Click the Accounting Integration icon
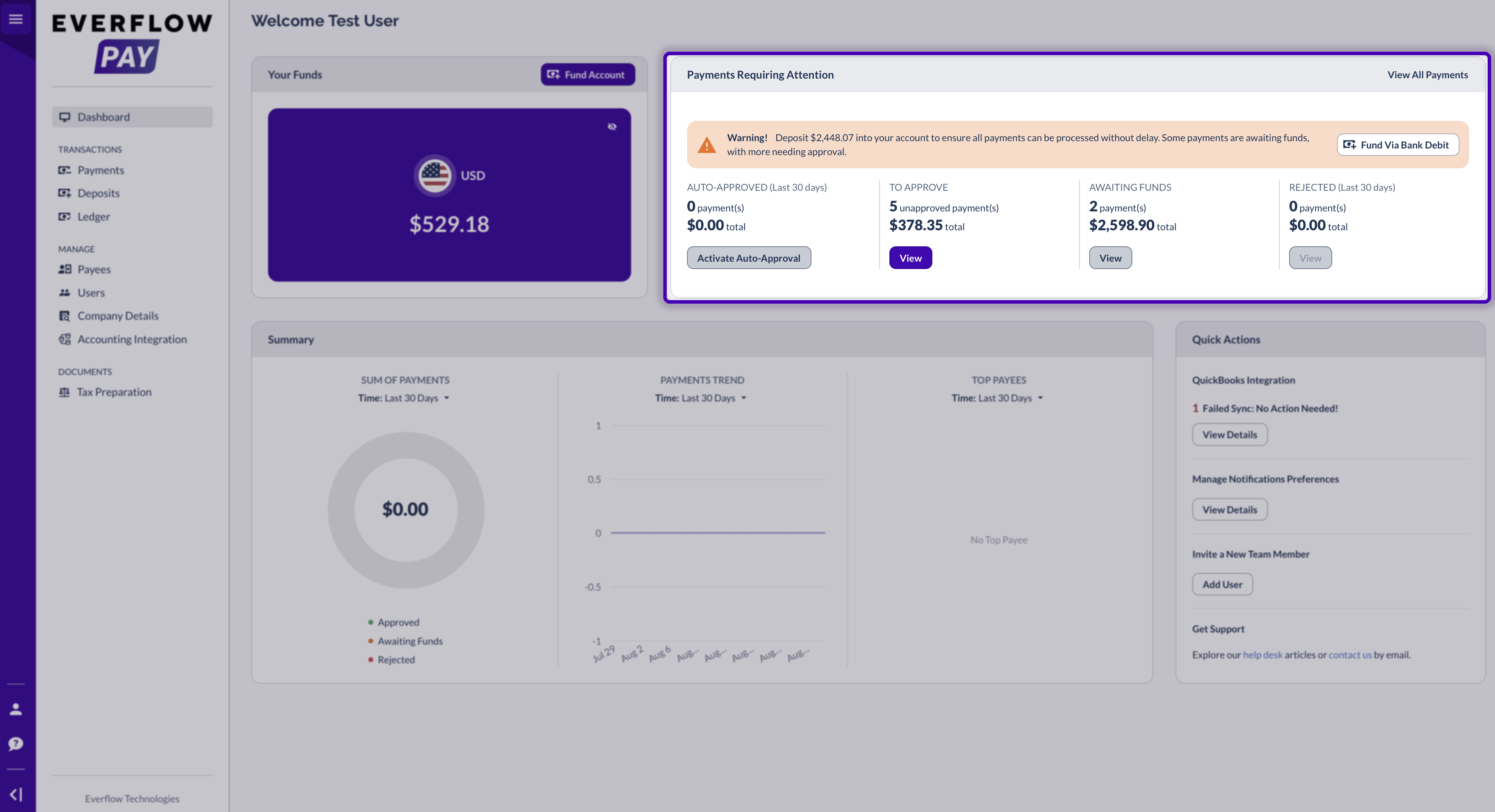 64,339
